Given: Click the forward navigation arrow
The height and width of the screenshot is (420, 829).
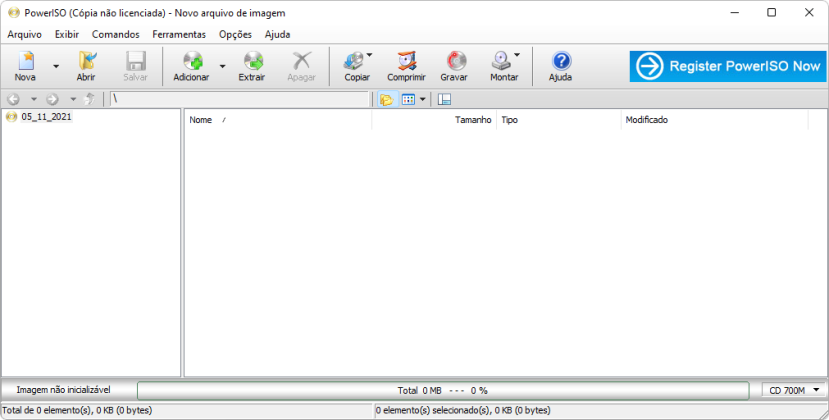Looking at the screenshot, I should (x=52, y=99).
